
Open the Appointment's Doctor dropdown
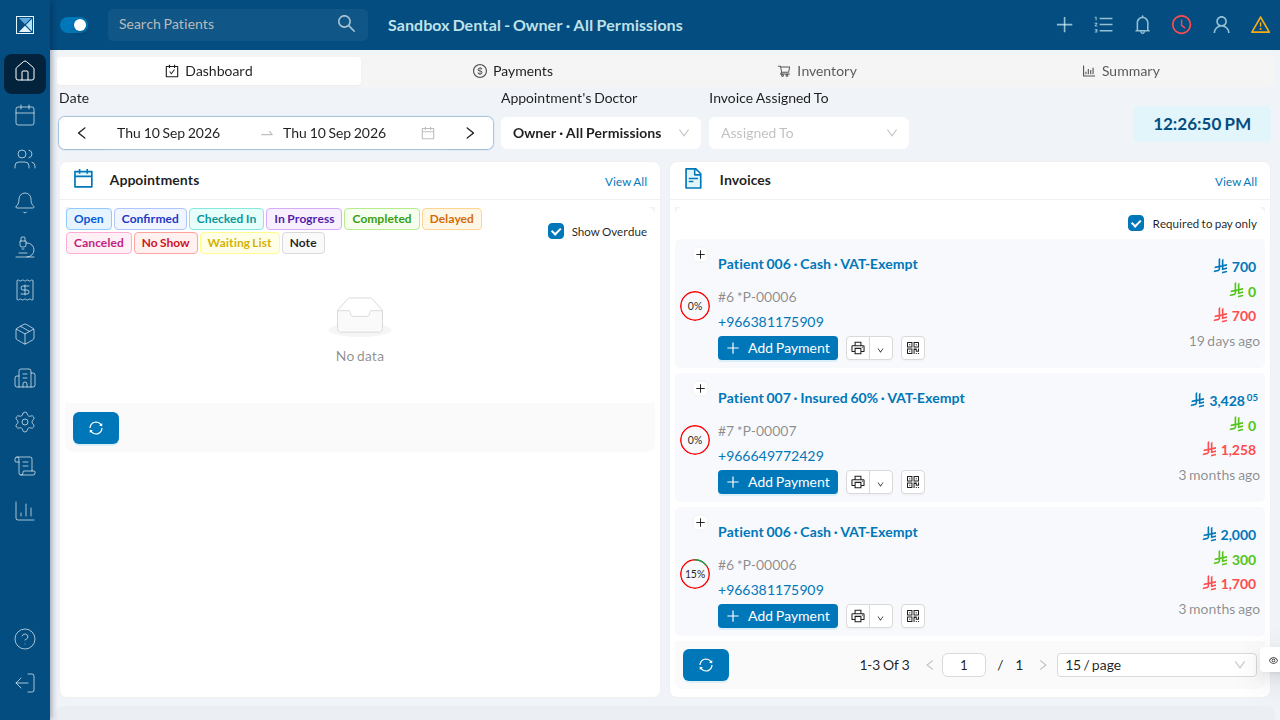coord(600,133)
